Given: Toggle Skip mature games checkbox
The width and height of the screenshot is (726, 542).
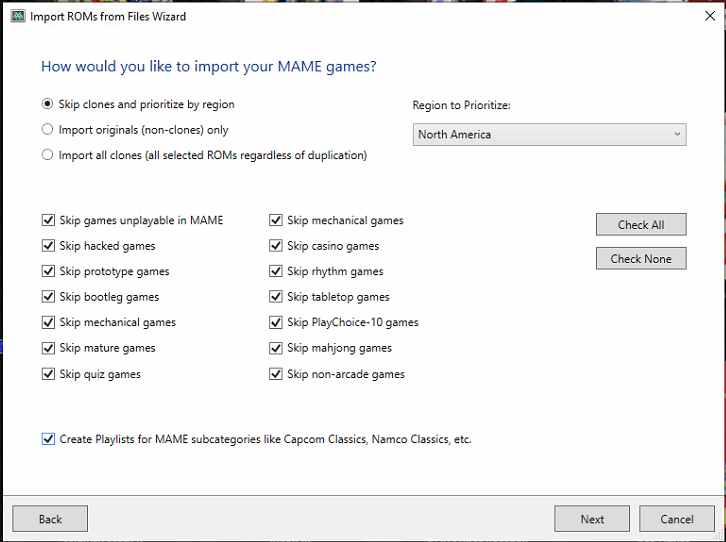Looking at the screenshot, I should [48, 348].
